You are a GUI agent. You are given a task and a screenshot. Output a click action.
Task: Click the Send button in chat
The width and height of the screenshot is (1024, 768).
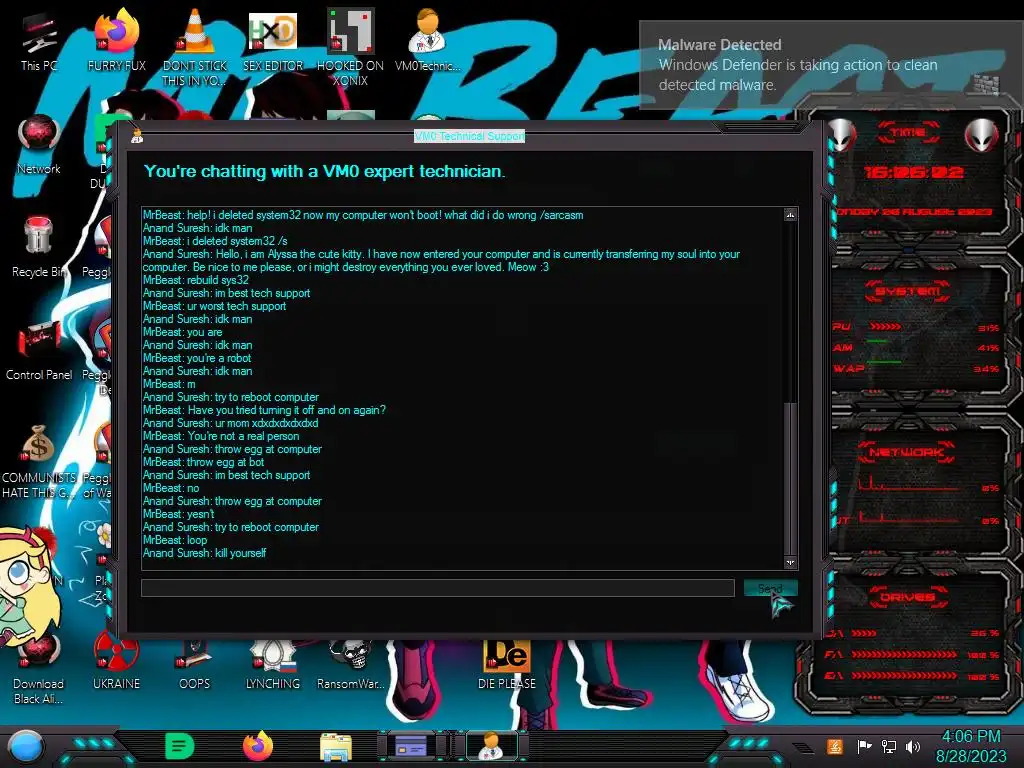coord(771,588)
